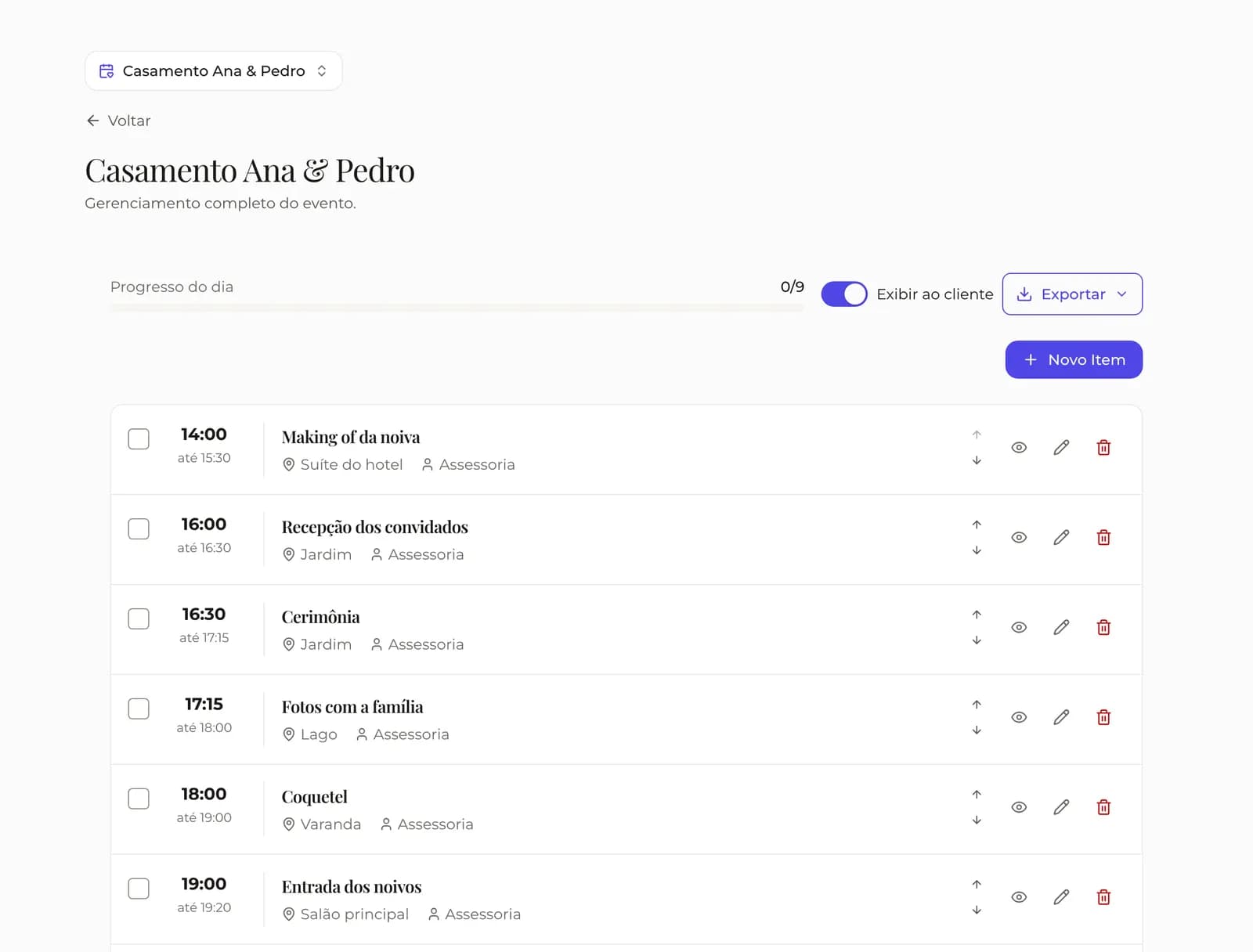
Task: Edit the Recepção dos convidados item
Action: click(x=1061, y=538)
